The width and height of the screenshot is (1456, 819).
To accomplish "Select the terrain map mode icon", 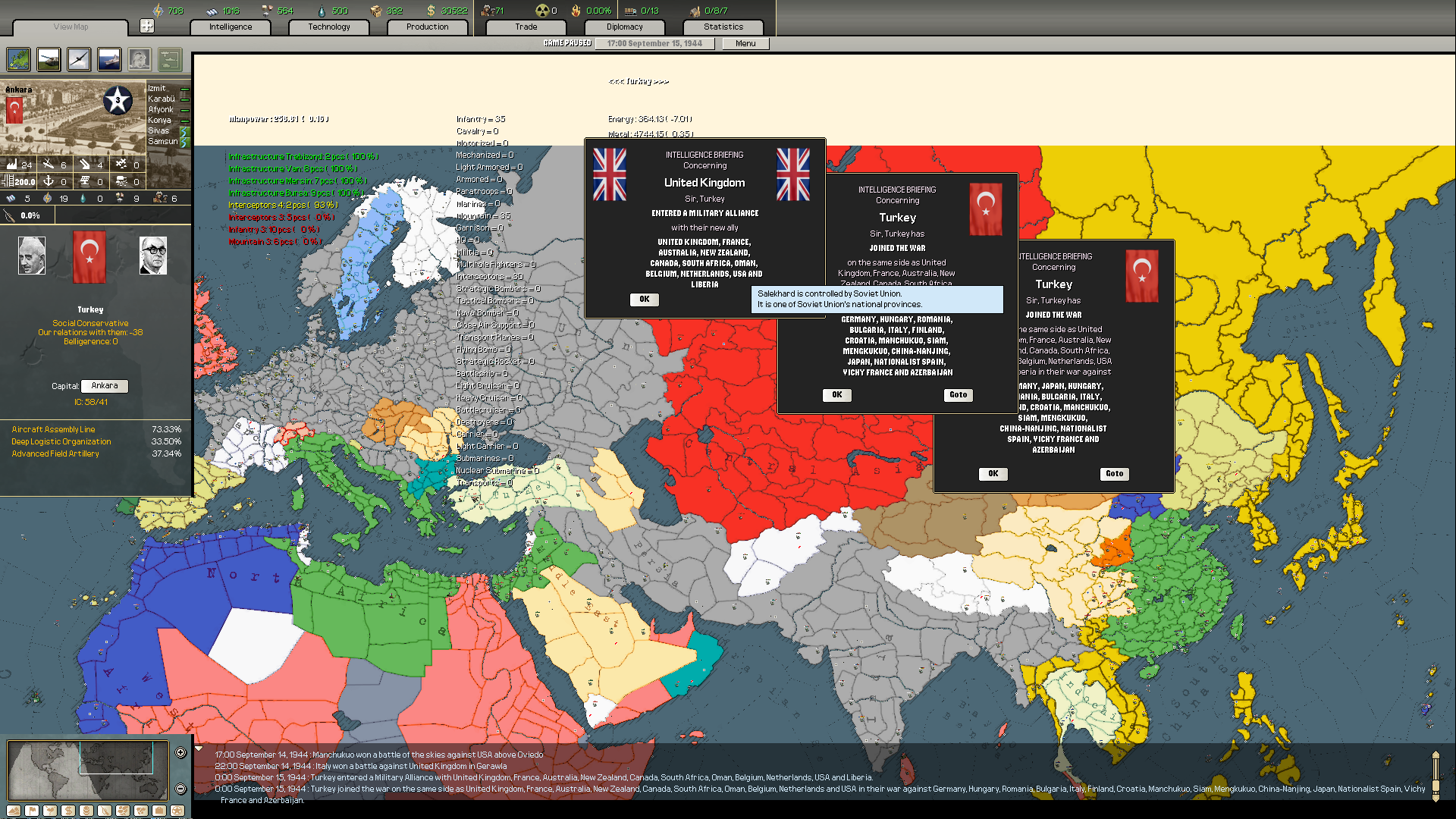I will (17, 59).
